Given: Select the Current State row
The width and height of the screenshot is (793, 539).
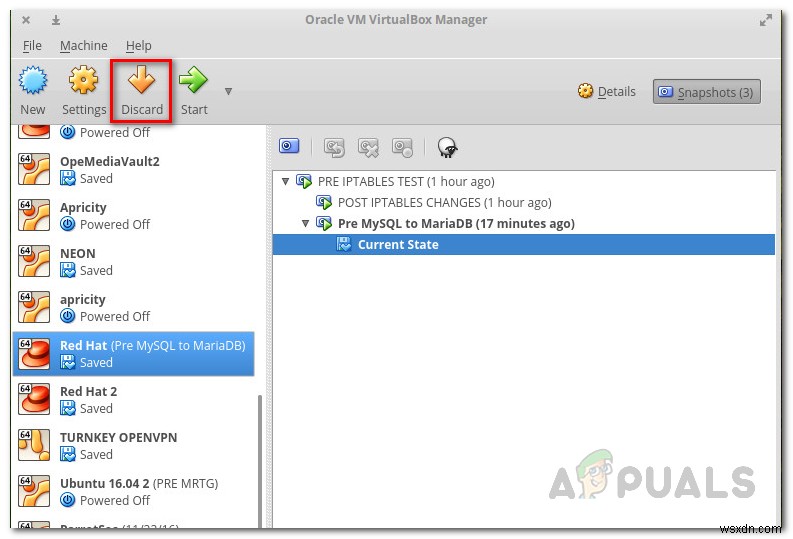Looking at the screenshot, I should point(523,245).
